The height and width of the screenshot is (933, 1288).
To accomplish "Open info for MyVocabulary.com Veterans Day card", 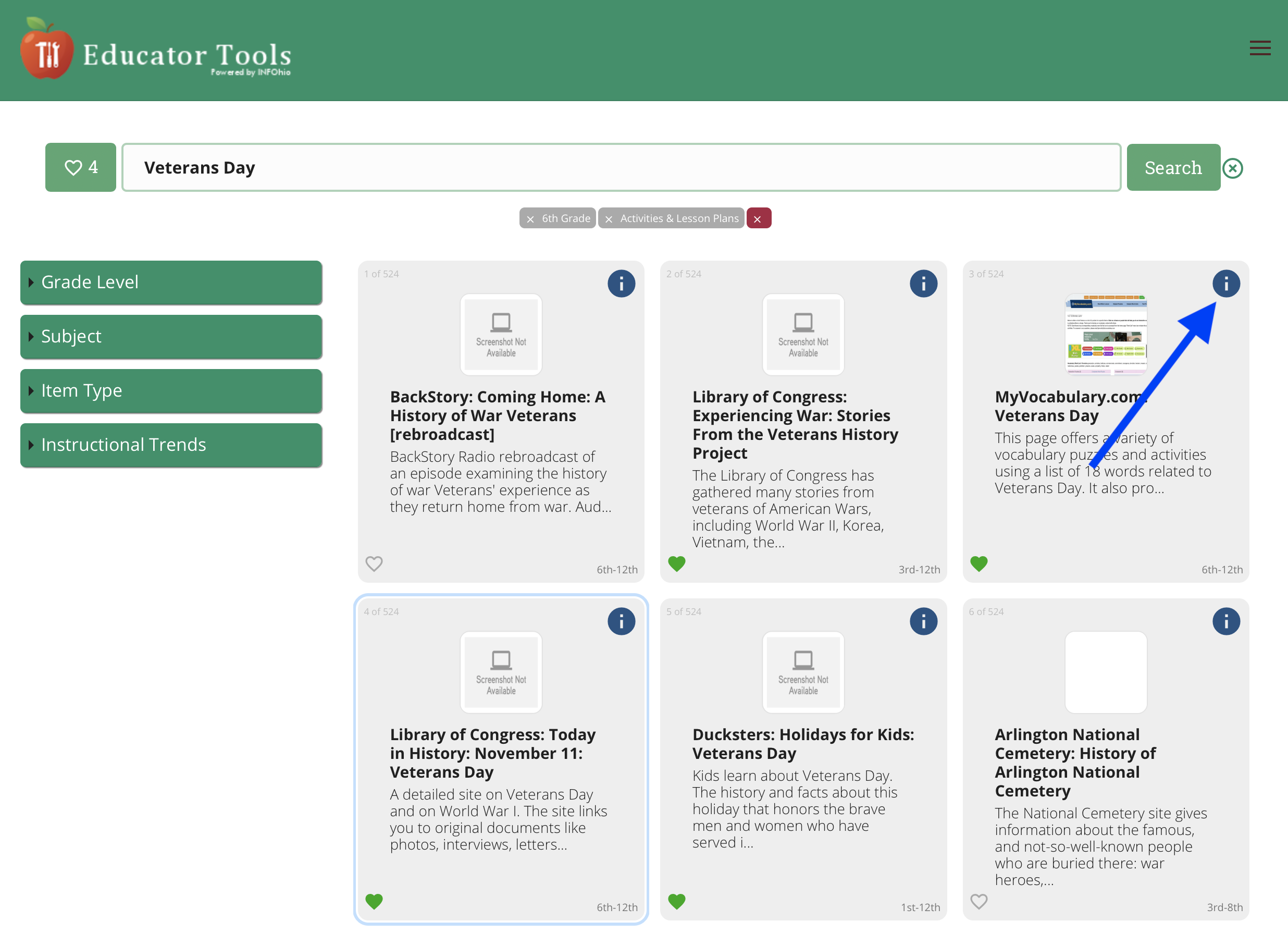I will (x=1226, y=284).
